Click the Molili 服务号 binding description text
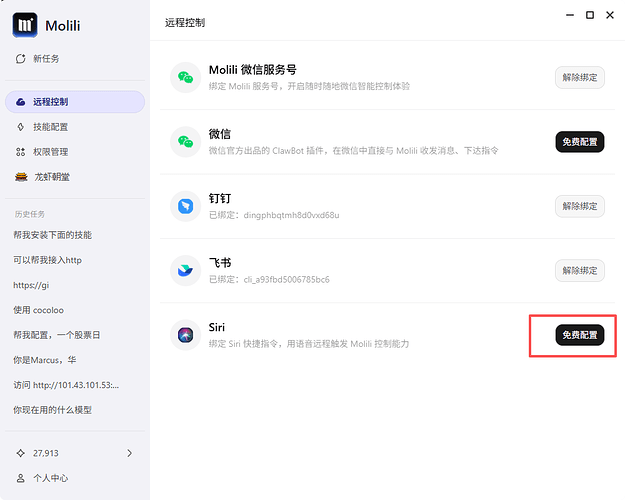The image size is (625, 500). [x=309, y=86]
